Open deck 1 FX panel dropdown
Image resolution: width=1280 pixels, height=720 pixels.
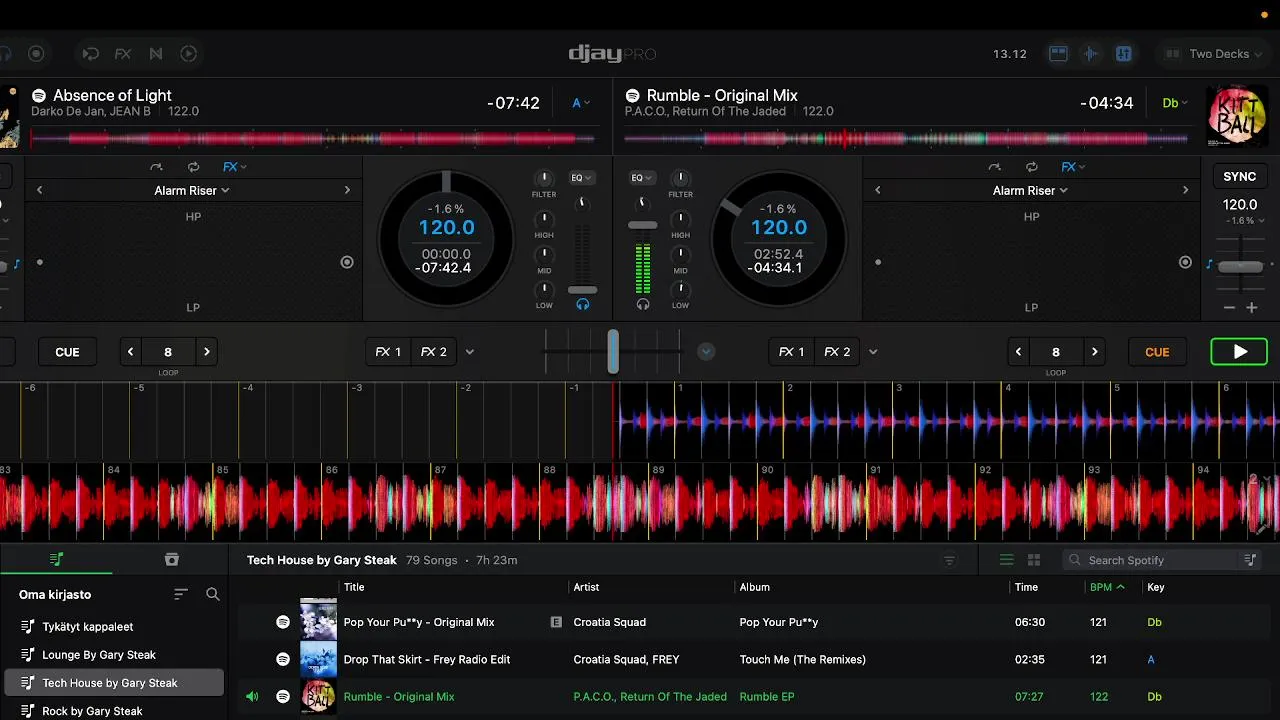[235, 167]
